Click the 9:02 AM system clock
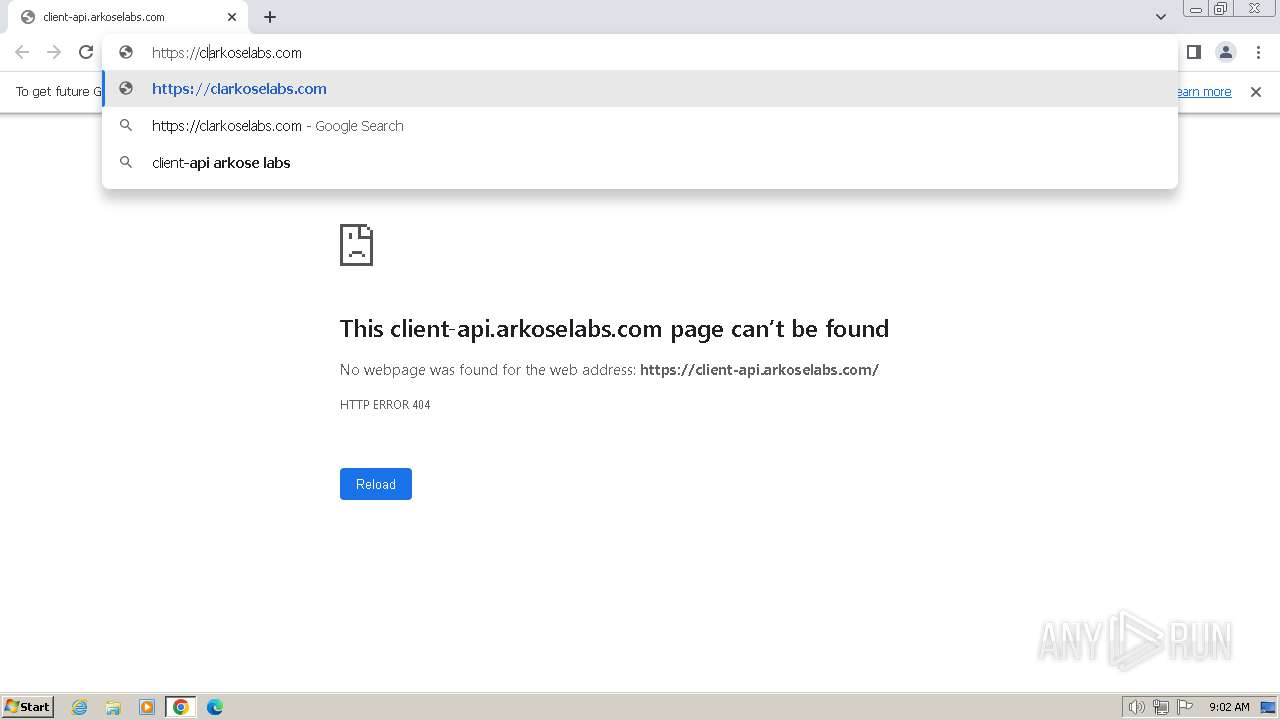Screen dimensions: 1280x720 (1229, 707)
